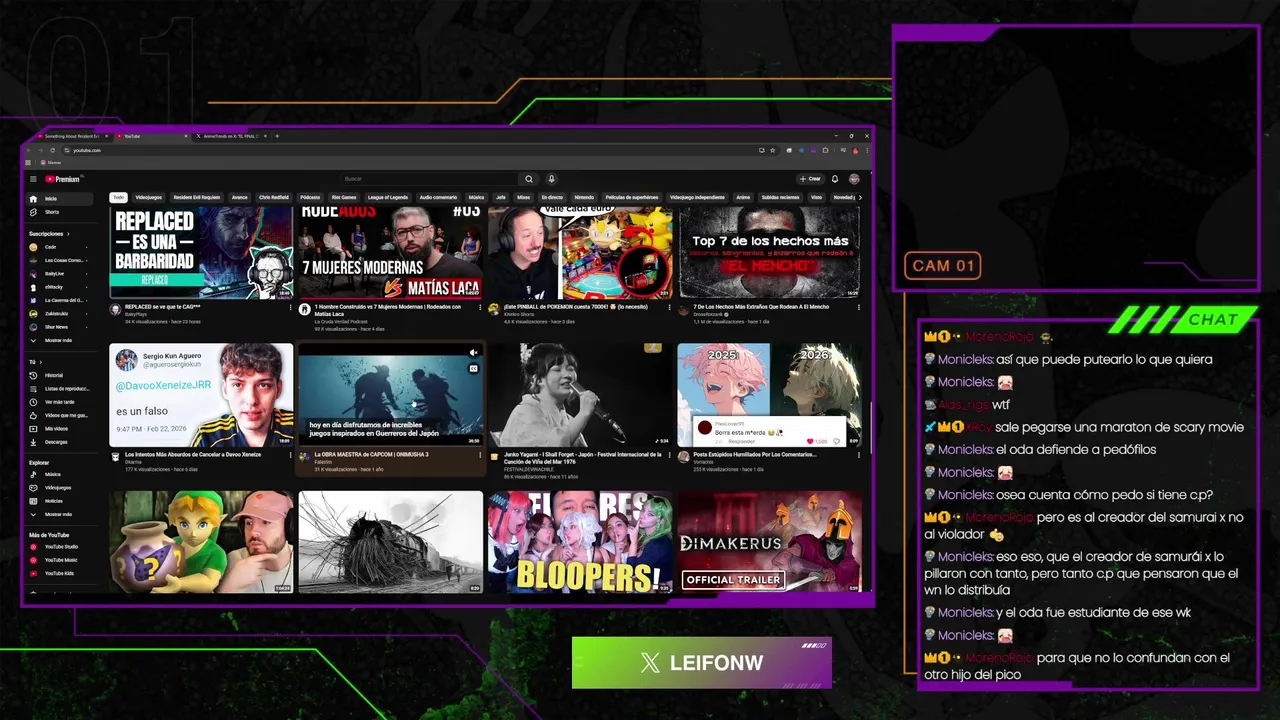The height and width of the screenshot is (720, 1280).
Task: Open Historial in the sidebar
Action: point(59,375)
